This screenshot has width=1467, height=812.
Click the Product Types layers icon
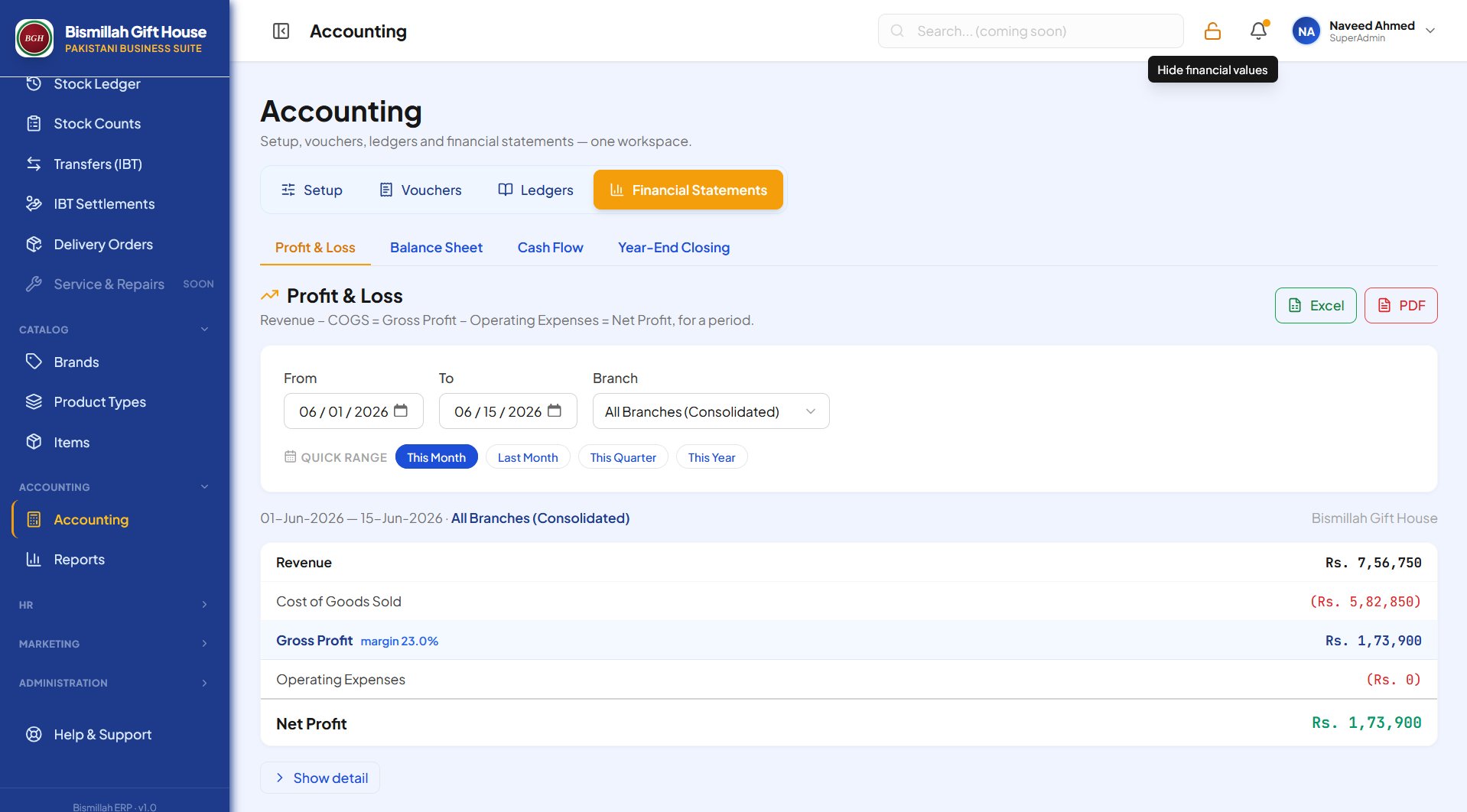coord(34,402)
